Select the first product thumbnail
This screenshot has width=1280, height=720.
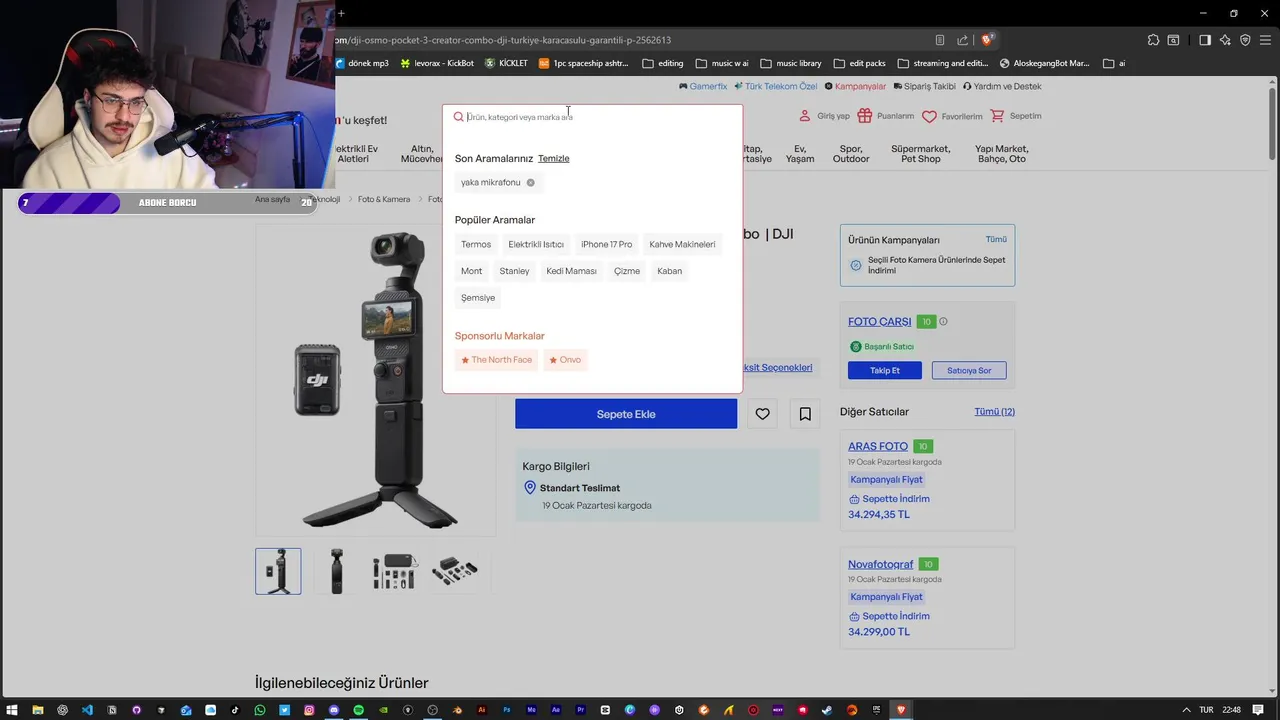tap(278, 571)
